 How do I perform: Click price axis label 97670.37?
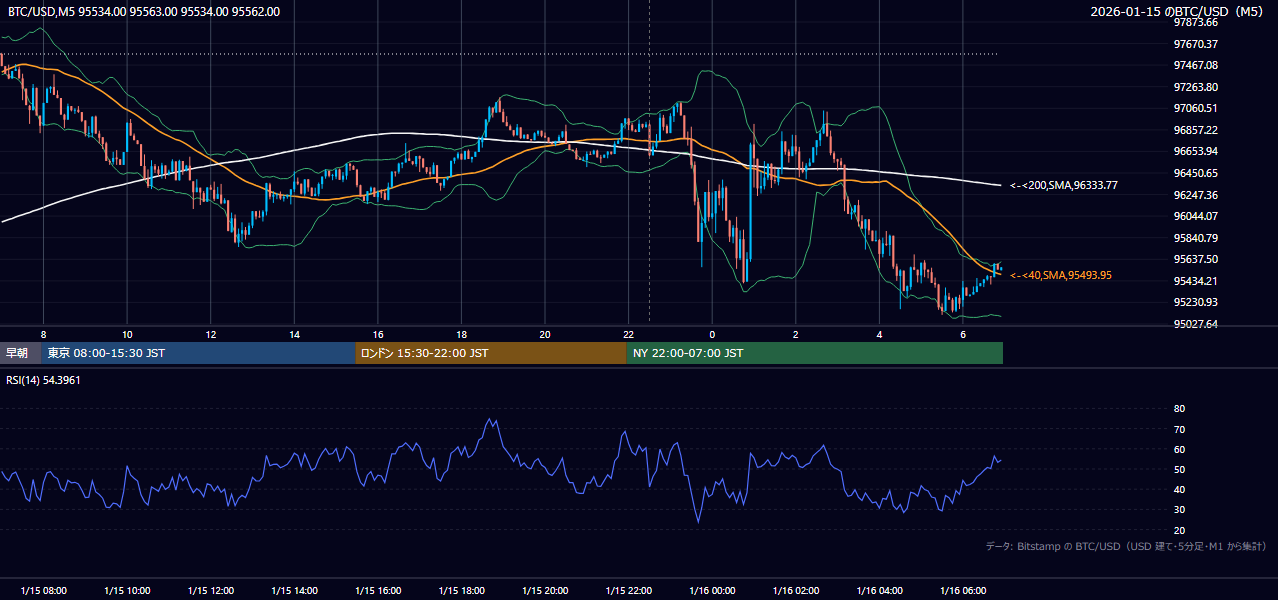[1195, 44]
